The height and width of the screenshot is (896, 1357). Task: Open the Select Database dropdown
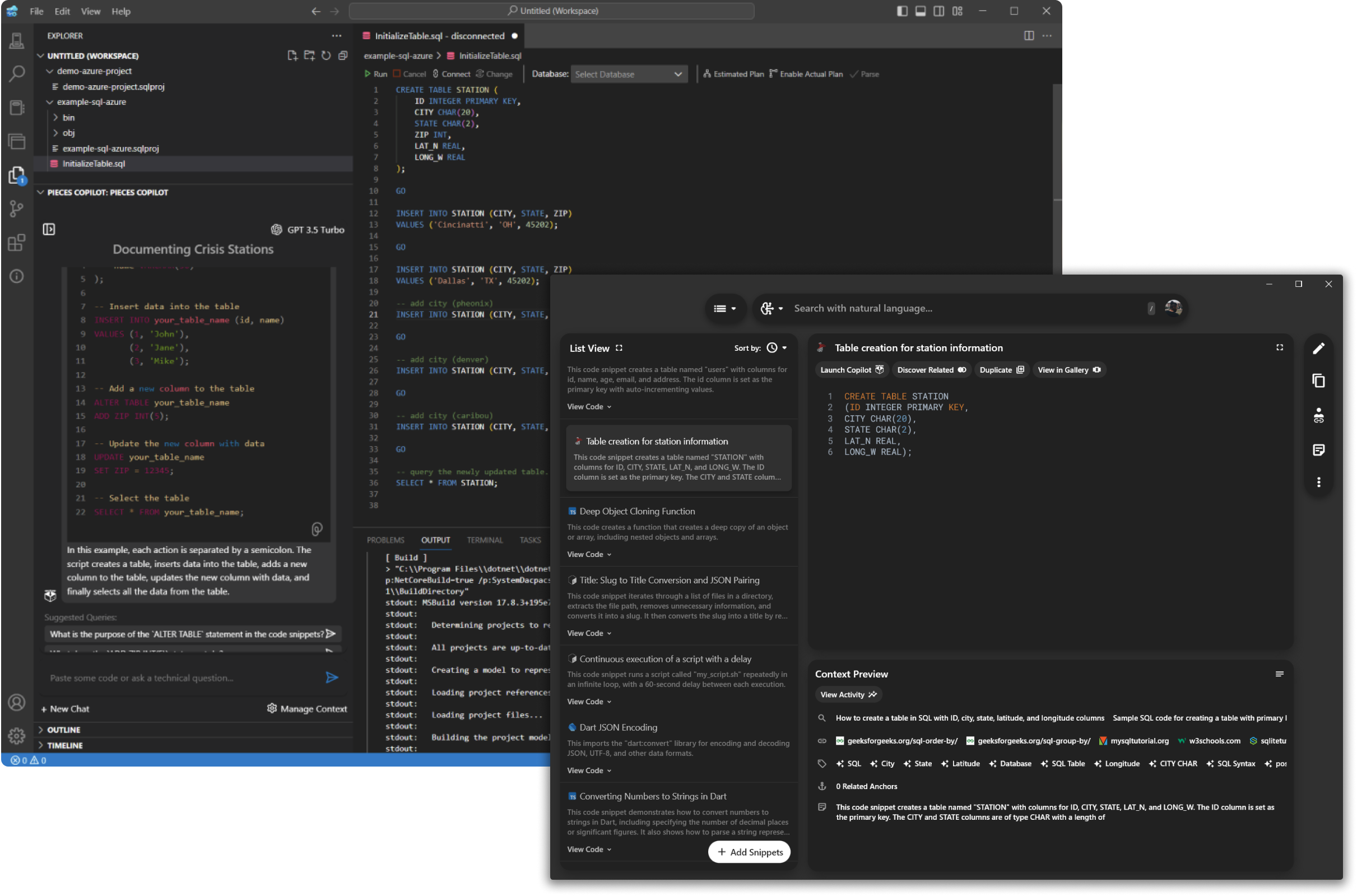(x=628, y=74)
